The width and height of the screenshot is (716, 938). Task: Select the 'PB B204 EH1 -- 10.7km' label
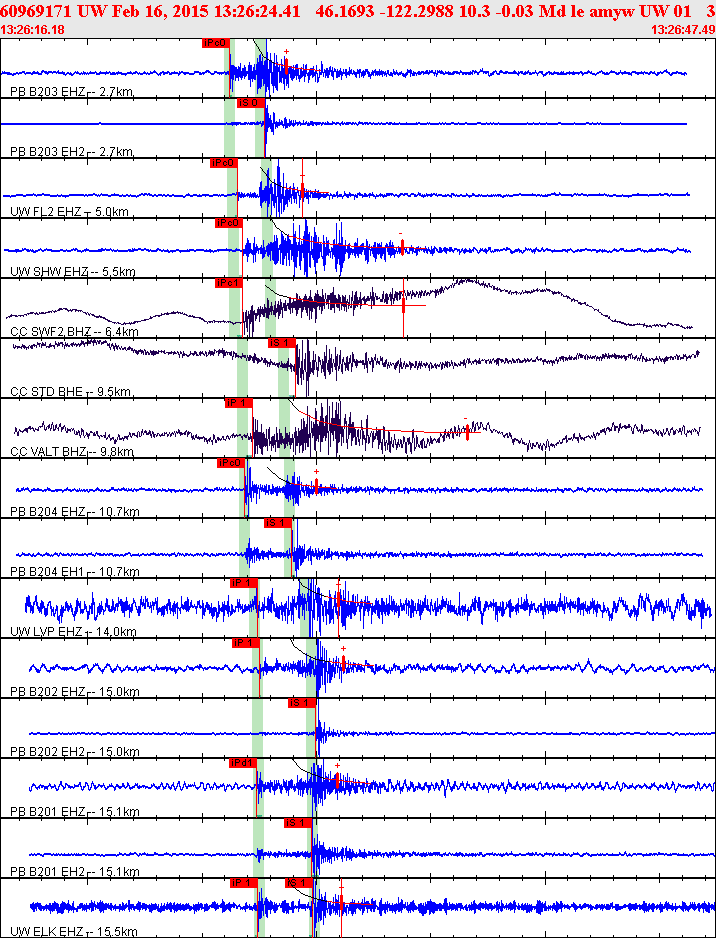(75, 572)
